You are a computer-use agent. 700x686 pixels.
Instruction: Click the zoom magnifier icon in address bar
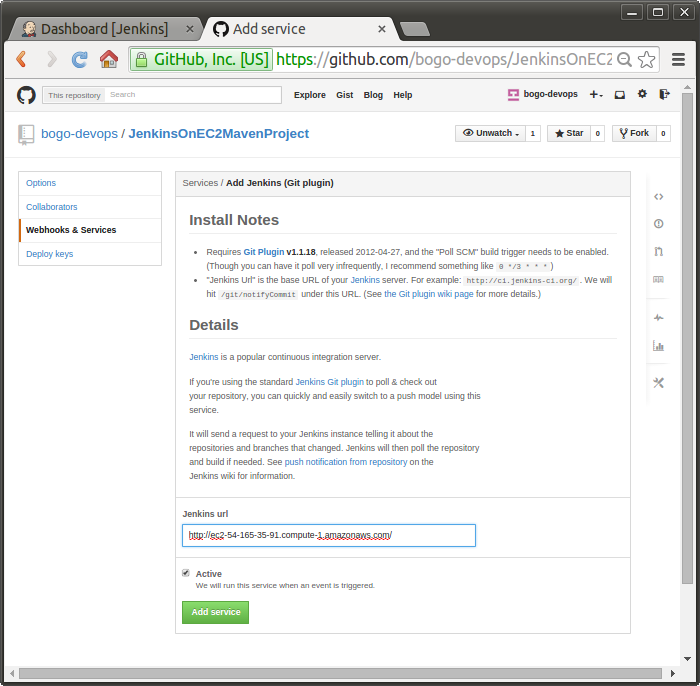coord(624,59)
